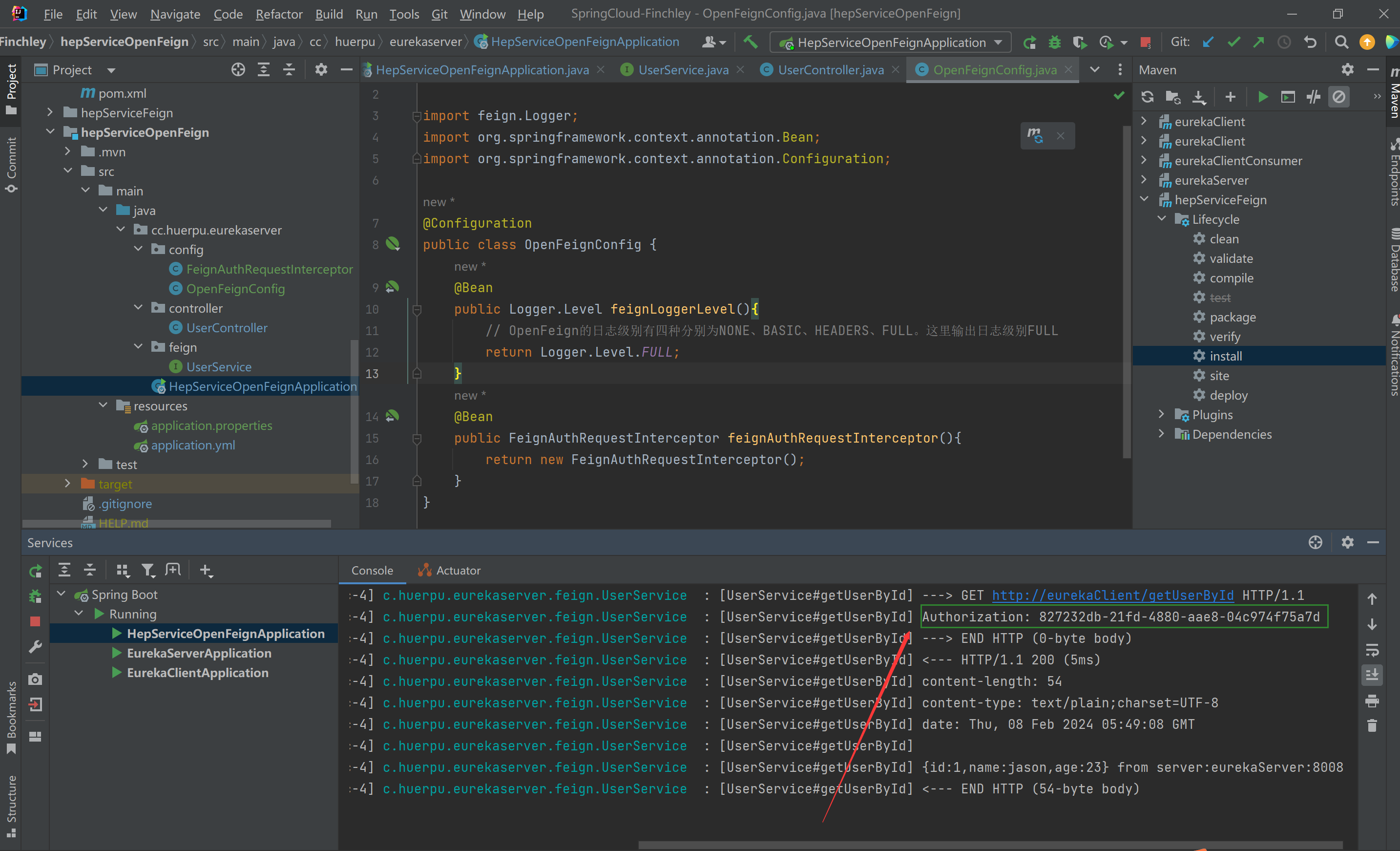Screen dimensions: 1400x851
Task: Click the Debug bug icon in toolbar
Action: 1055,42
